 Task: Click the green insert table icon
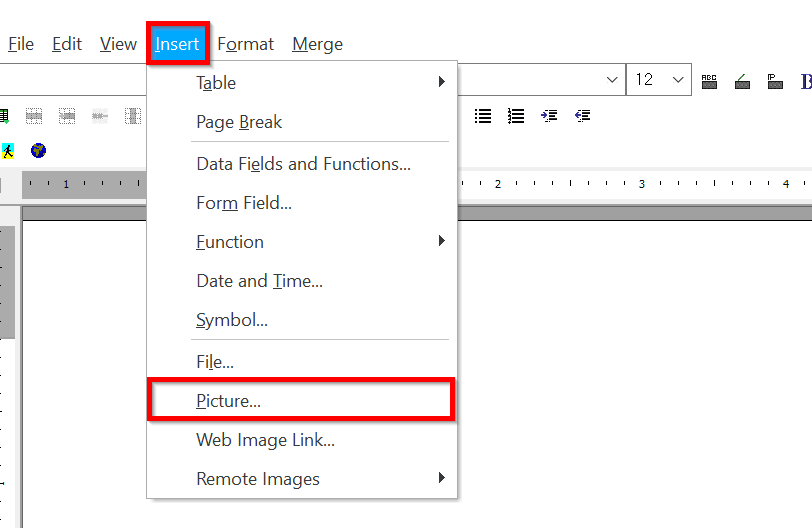click(x=4, y=116)
